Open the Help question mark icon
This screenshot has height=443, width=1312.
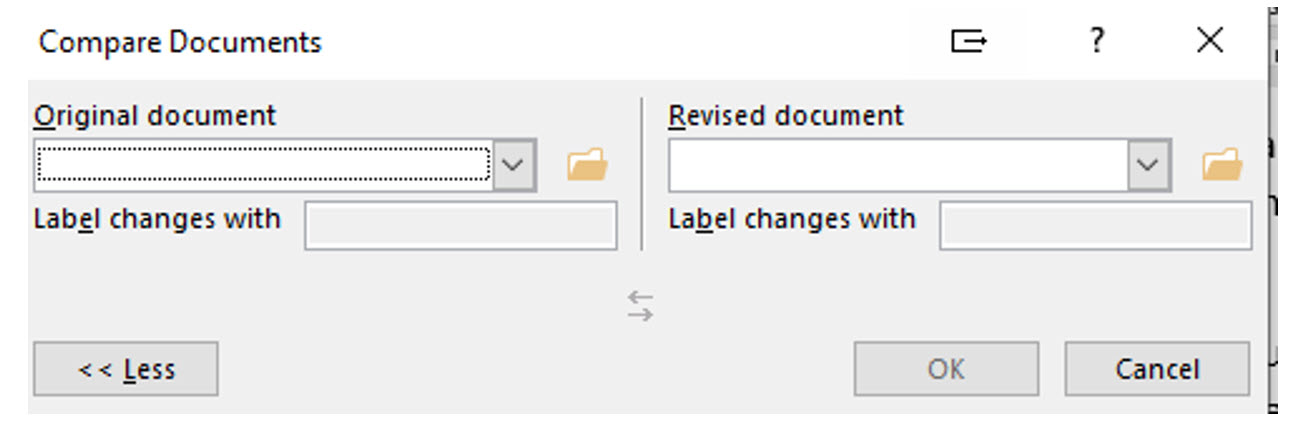[1097, 41]
